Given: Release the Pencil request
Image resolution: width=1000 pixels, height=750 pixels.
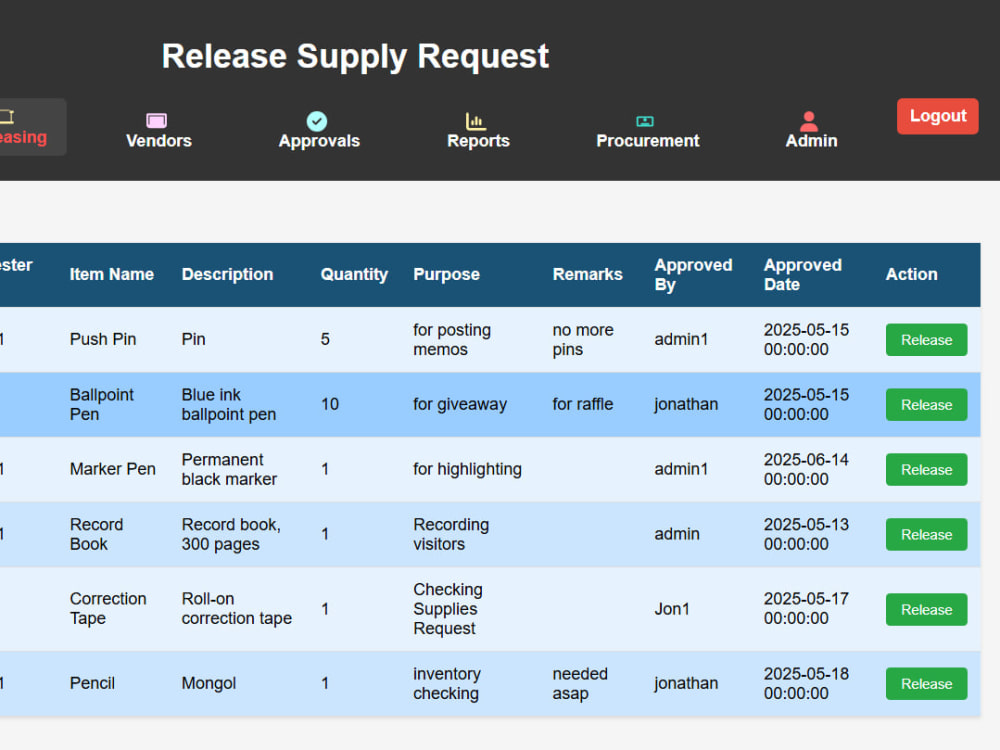Looking at the screenshot, I should click(926, 684).
